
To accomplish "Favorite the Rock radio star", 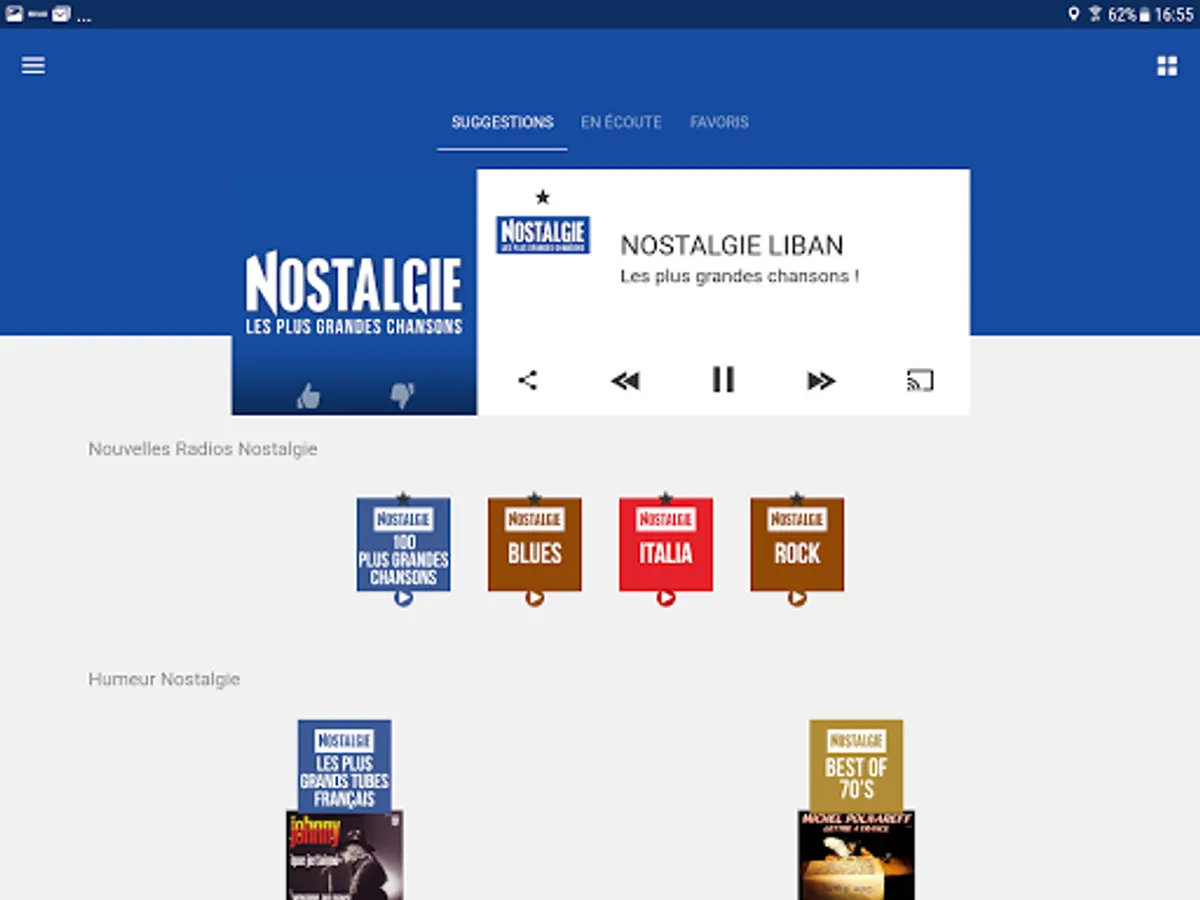I will (x=797, y=498).
